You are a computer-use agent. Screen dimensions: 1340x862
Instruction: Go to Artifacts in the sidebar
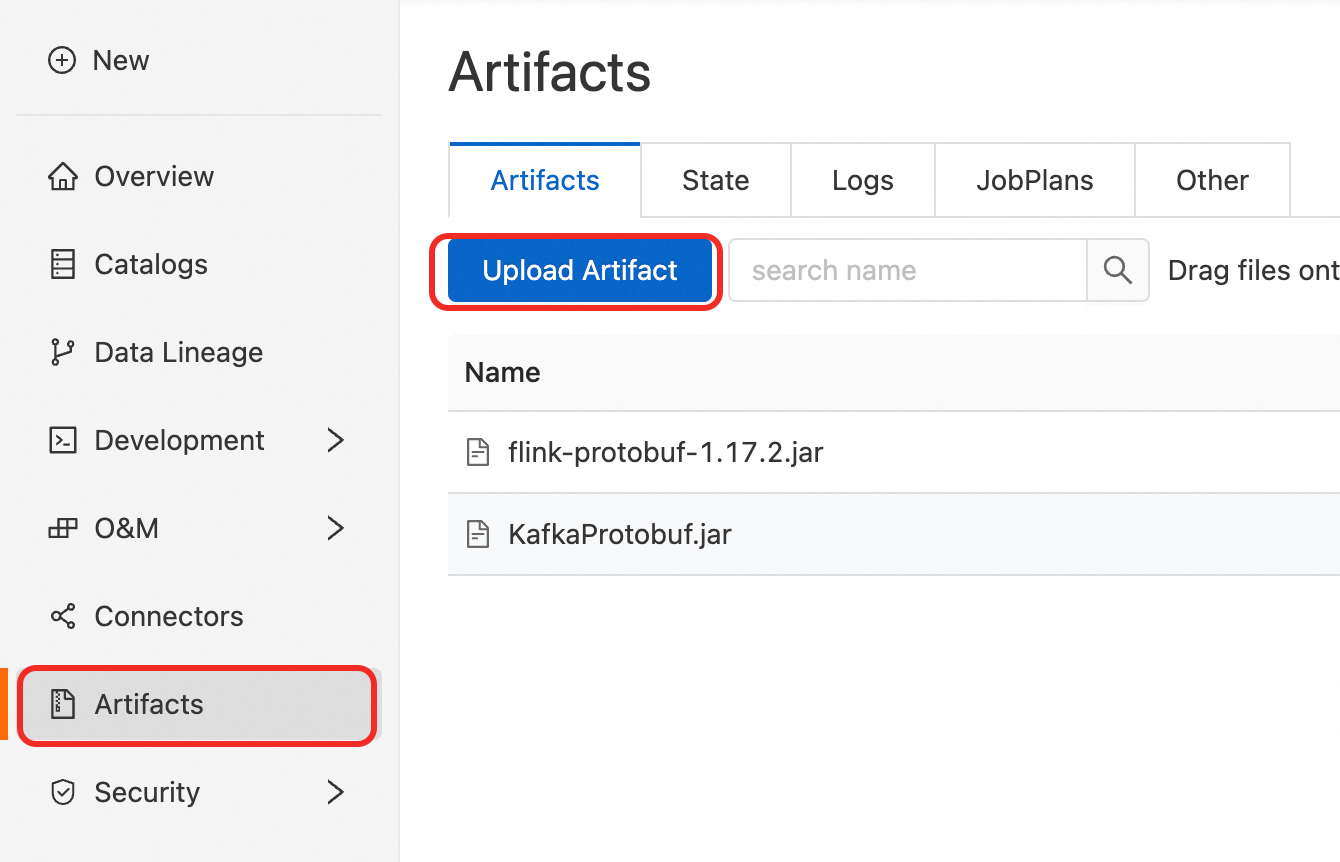click(x=148, y=705)
